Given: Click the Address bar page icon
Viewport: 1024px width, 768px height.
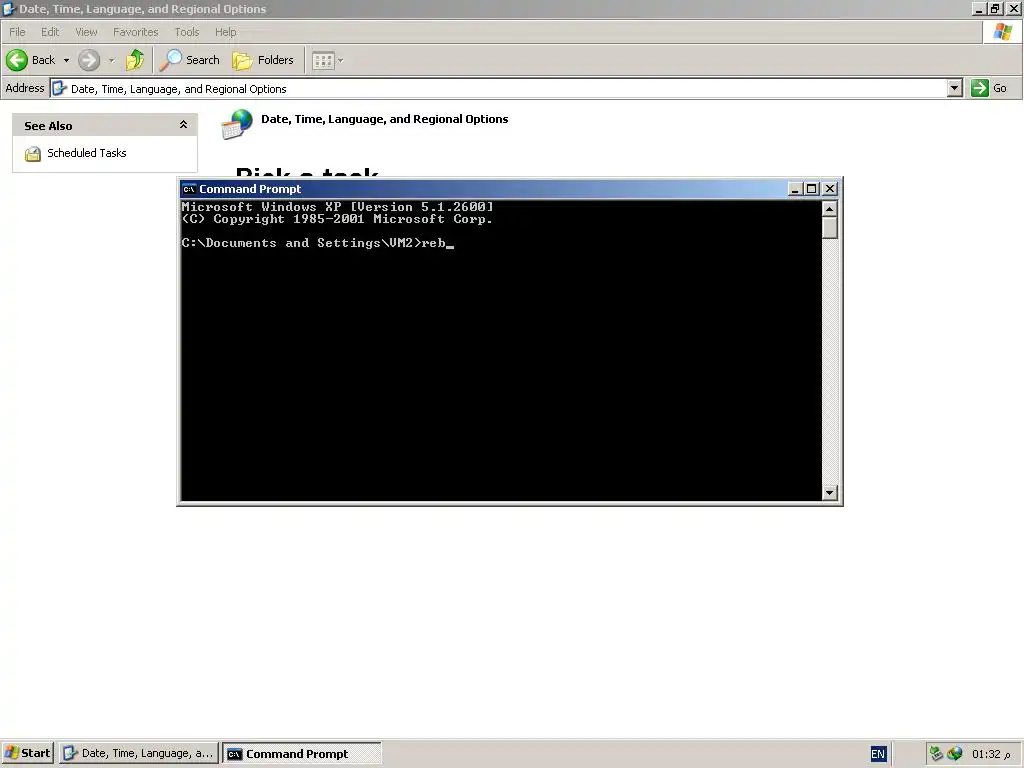Looking at the screenshot, I should click(x=59, y=88).
